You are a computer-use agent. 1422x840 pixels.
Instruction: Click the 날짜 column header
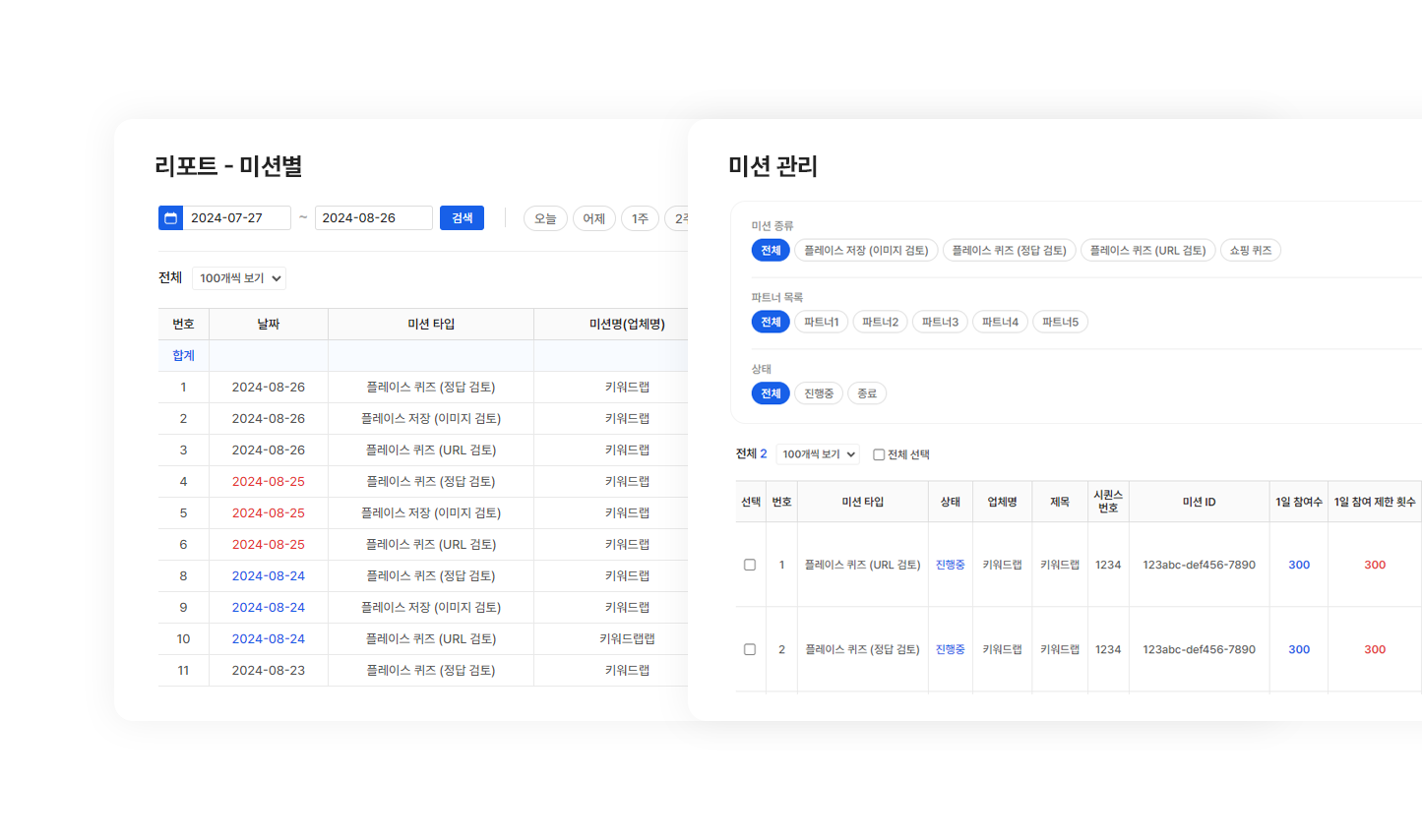point(269,324)
